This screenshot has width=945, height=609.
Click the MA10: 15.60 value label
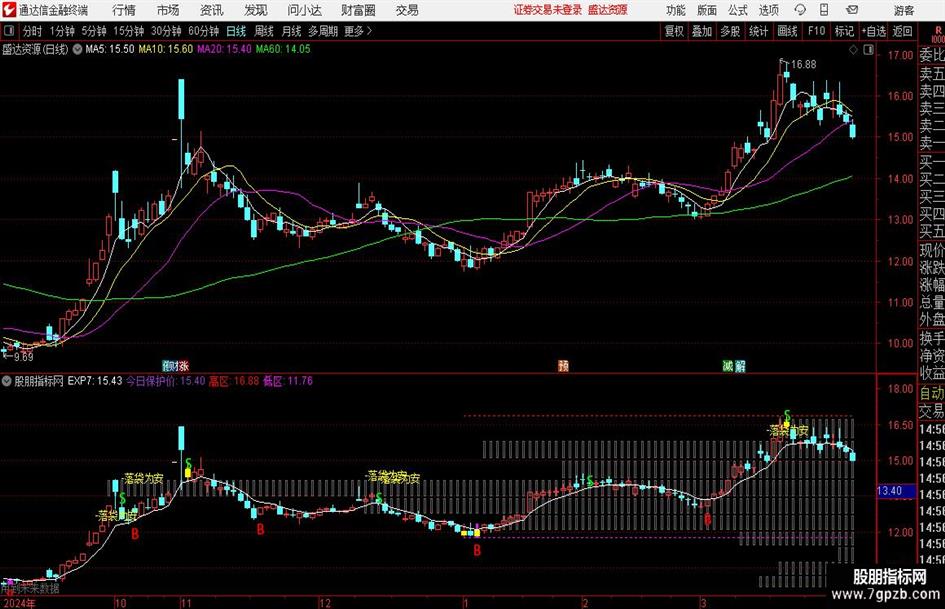click(166, 49)
